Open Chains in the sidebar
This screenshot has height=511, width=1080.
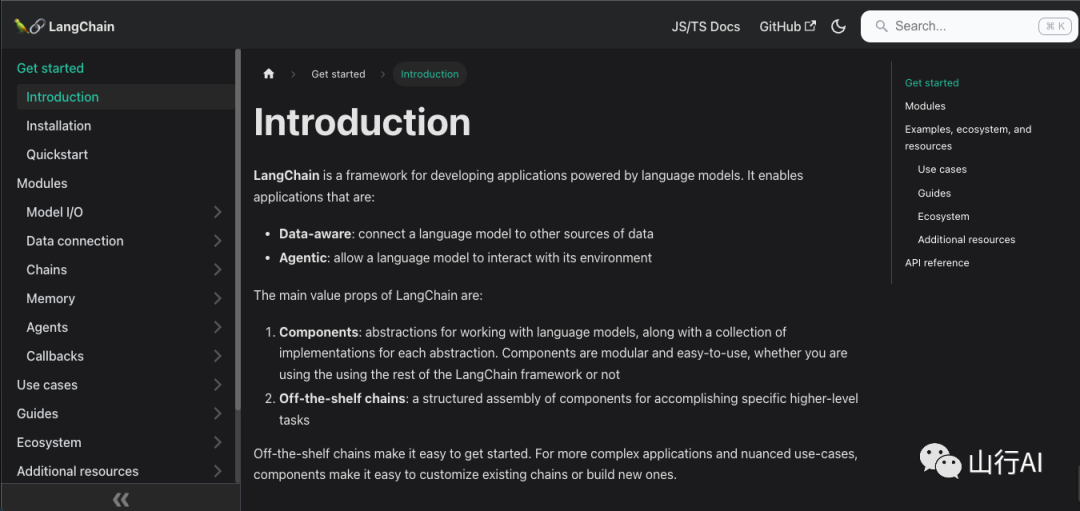[47, 270]
